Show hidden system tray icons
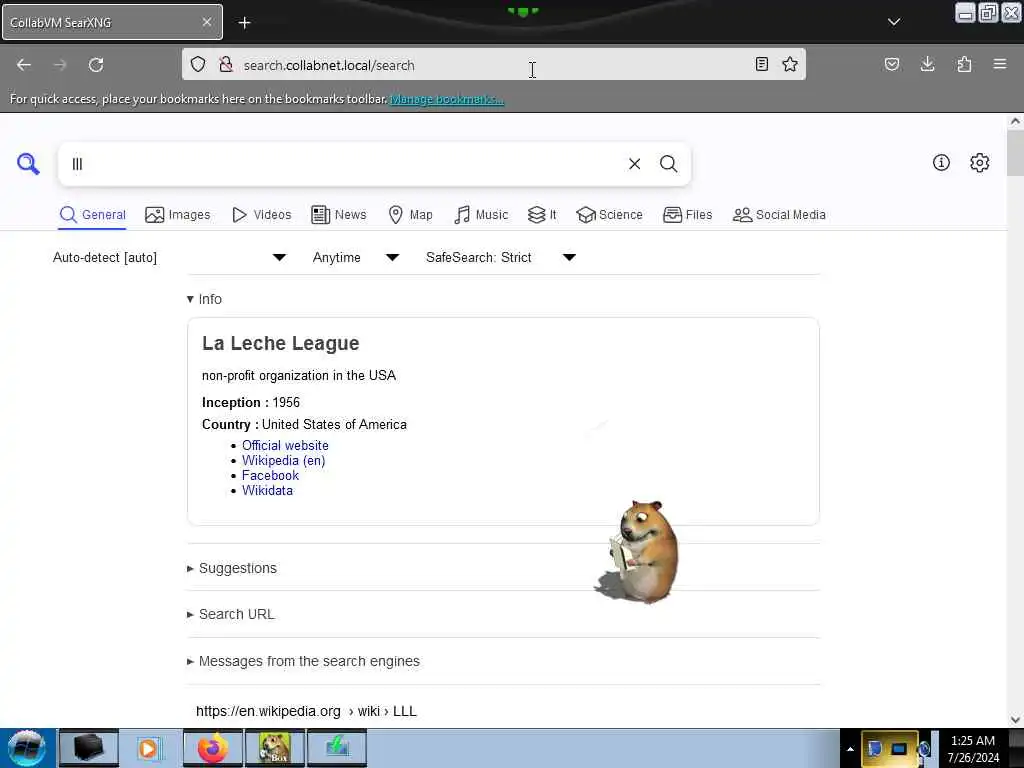The height and width of the screenshot is (768, 1024). [850, 749]
